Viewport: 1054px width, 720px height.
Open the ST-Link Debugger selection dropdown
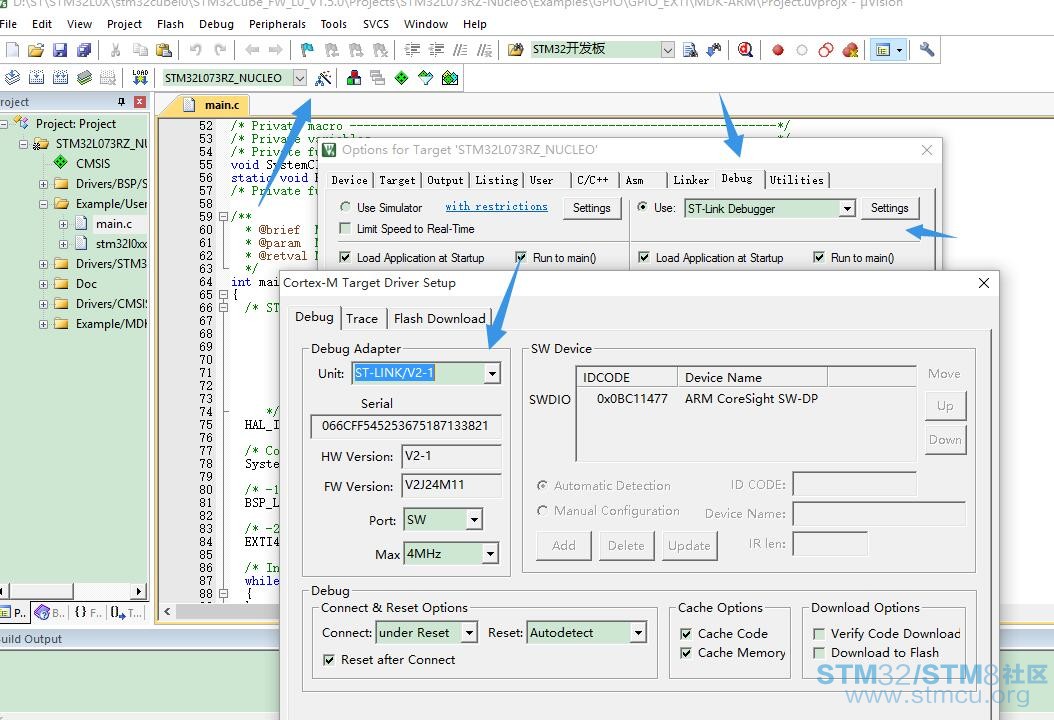[847, 208]
